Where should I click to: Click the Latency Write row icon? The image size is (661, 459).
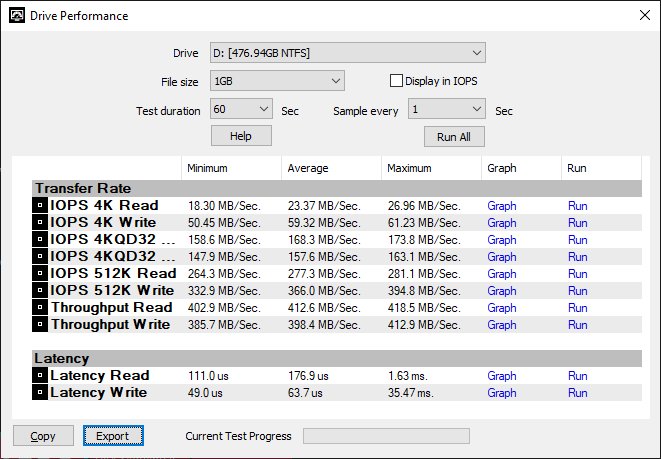pyautogui.click(x=40, y=392)
